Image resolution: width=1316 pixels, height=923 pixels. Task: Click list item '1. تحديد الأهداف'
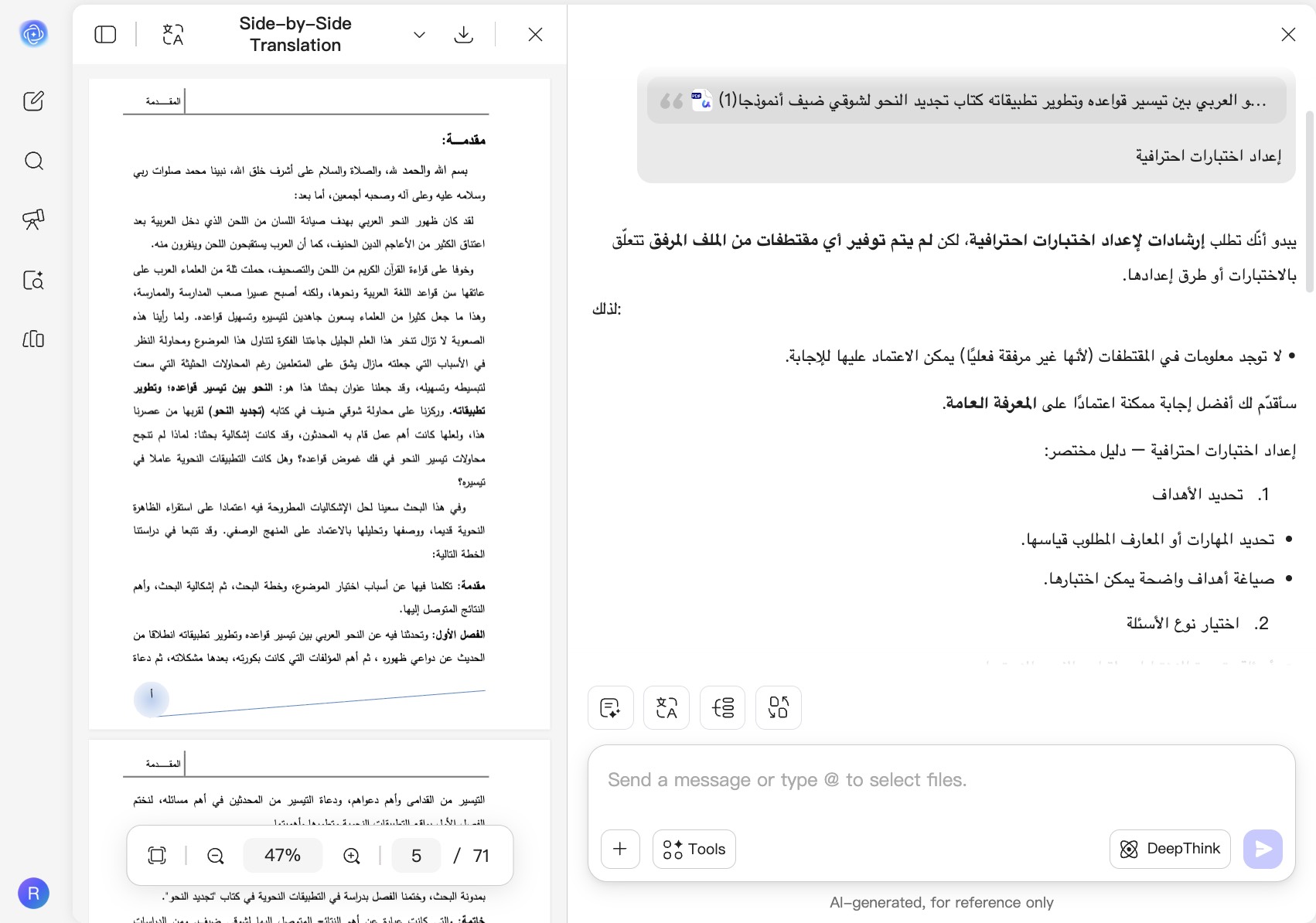click(1211, 495)
